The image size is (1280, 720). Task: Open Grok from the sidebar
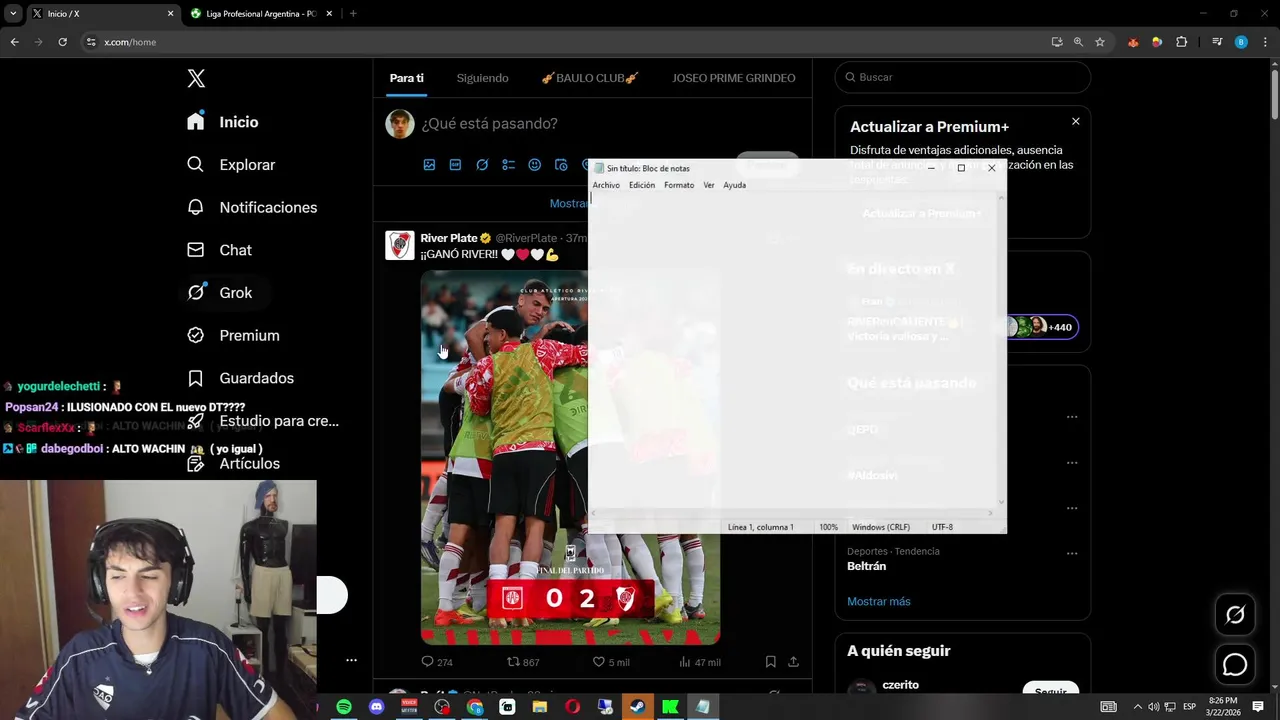[219, 293]
